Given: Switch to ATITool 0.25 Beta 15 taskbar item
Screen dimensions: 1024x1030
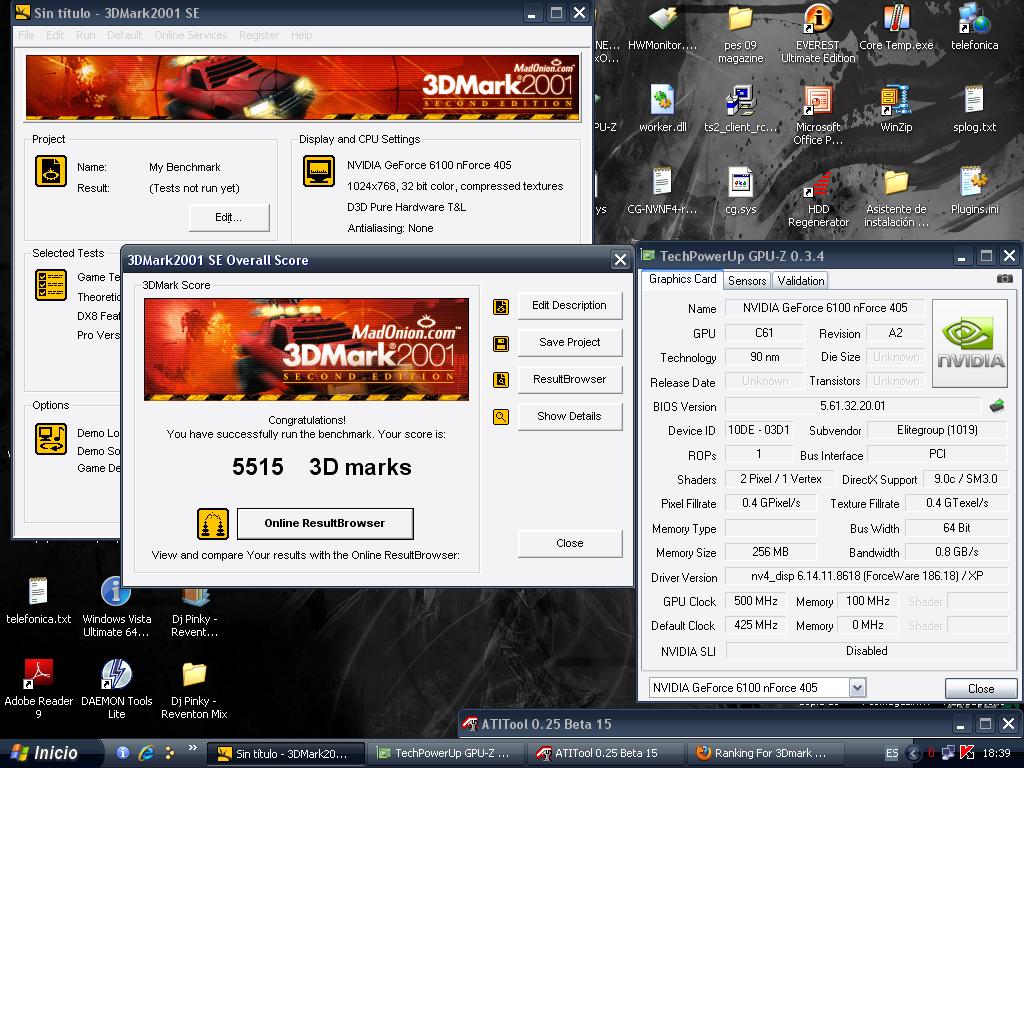Looking at the screenshot, I should click(x=604, y=753).
